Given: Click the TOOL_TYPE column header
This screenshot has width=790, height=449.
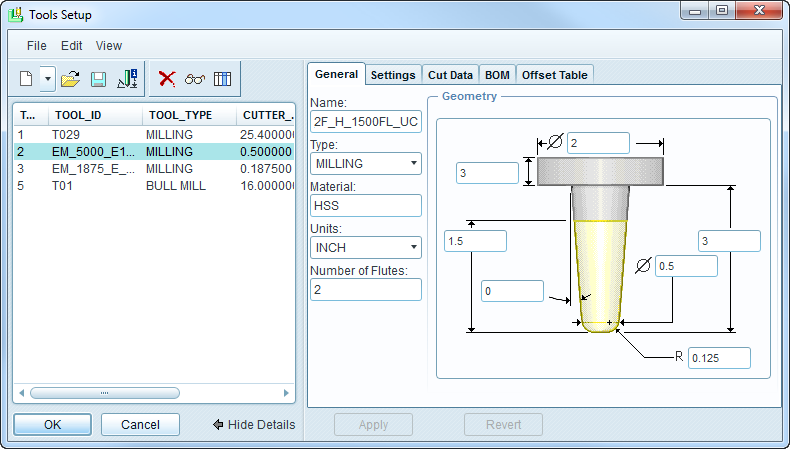Looking at the screenshot, I should point(189,115).
